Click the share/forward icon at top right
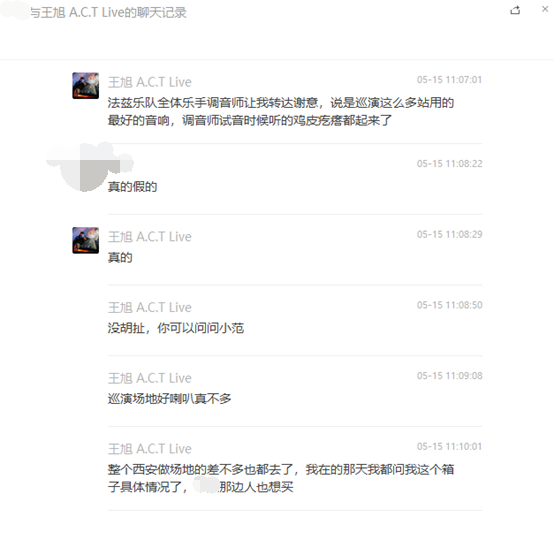The image size is (554, 555). click(x=515, y=10)
